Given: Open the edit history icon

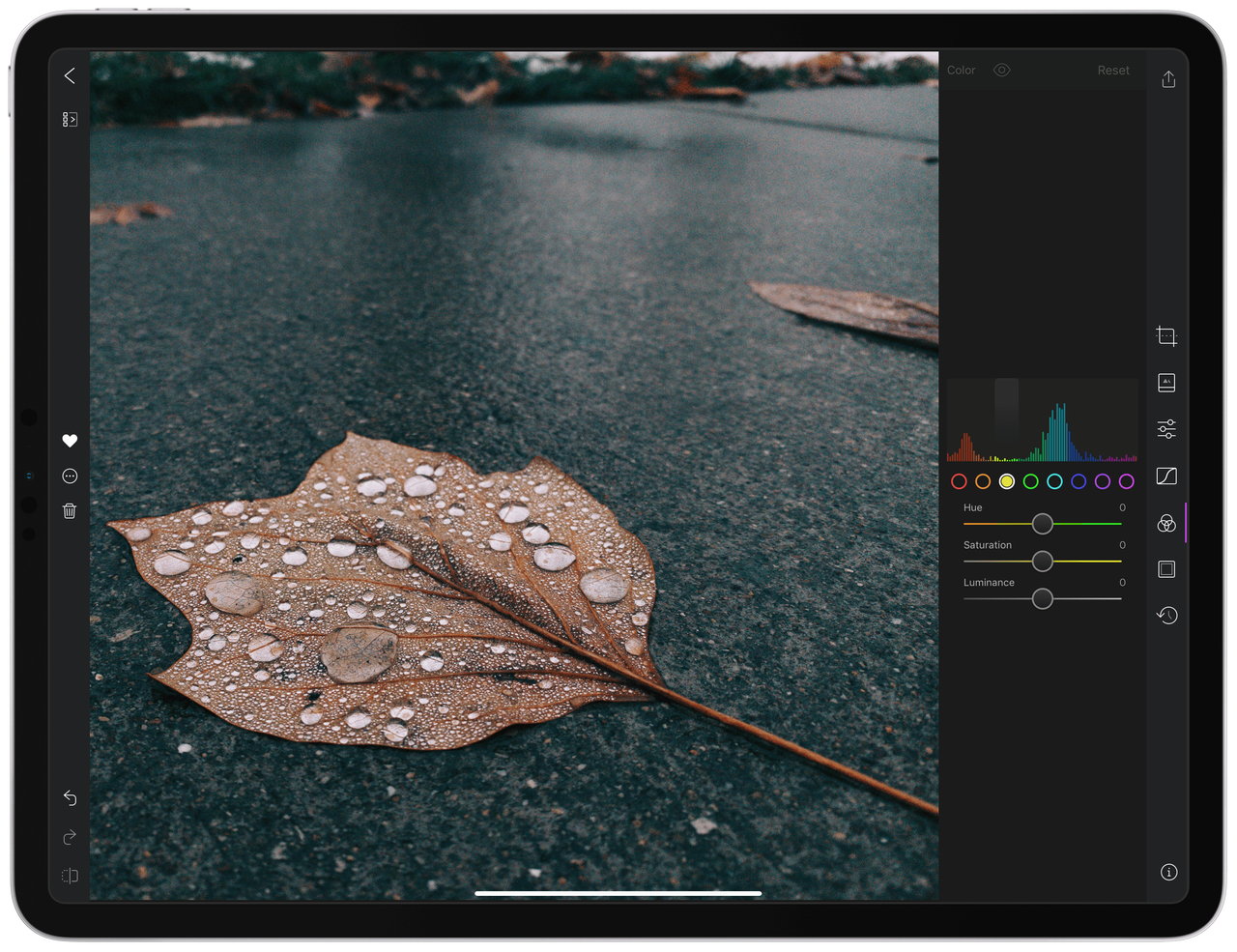Looking at the screenshot, I should click(x=1166, y=616).
